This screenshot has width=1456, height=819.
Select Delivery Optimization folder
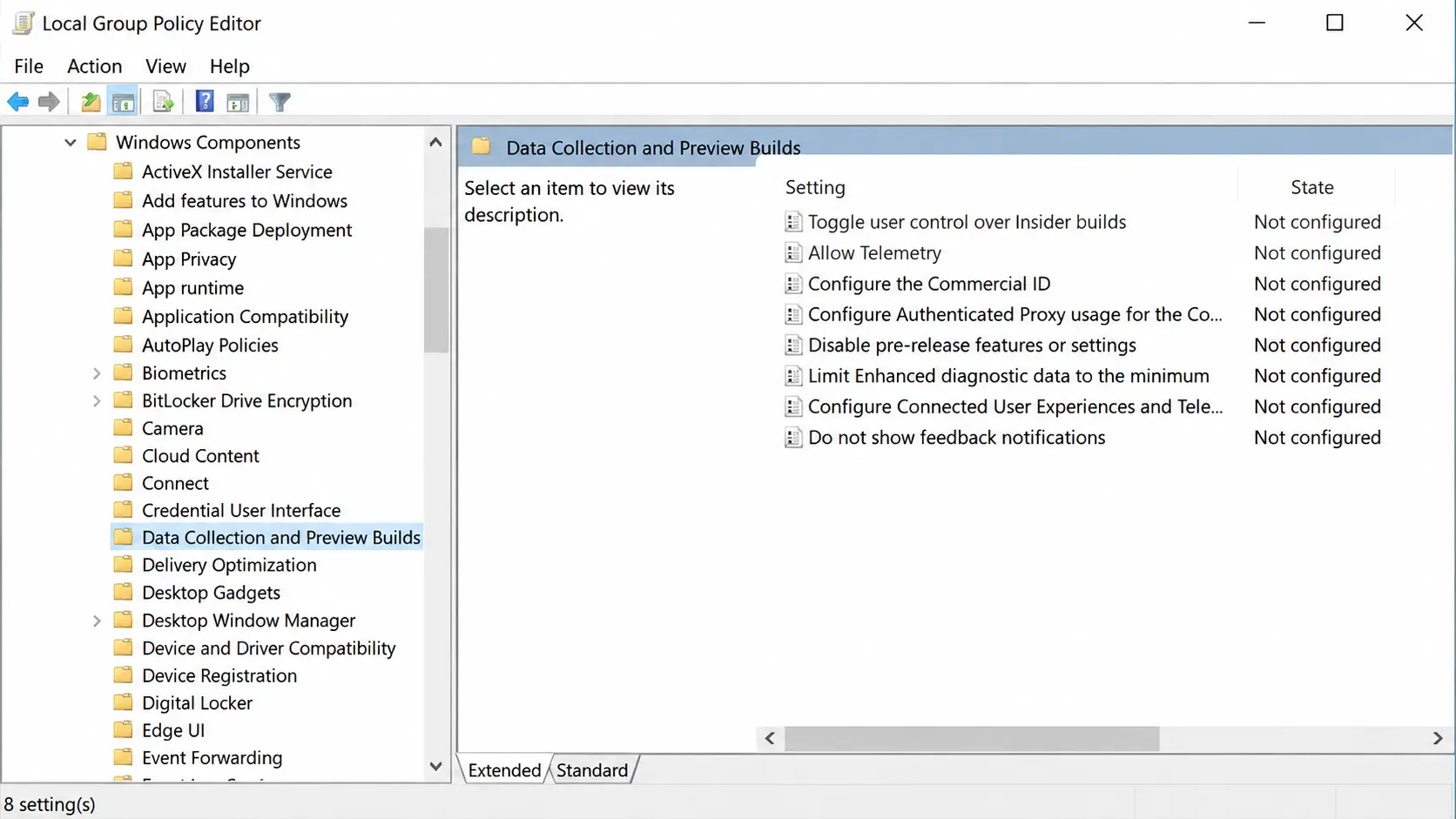click(229, 565)
